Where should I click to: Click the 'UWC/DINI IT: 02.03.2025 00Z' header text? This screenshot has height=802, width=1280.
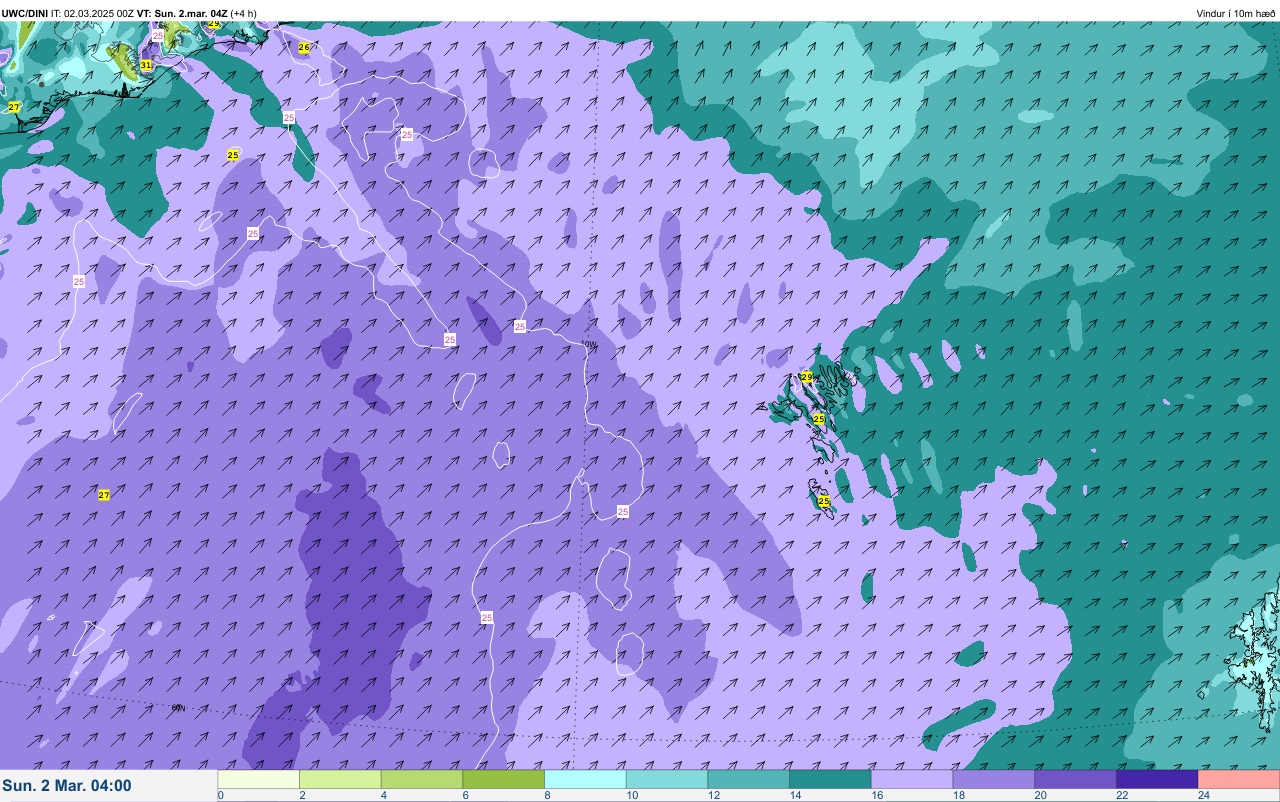(68, 13)
